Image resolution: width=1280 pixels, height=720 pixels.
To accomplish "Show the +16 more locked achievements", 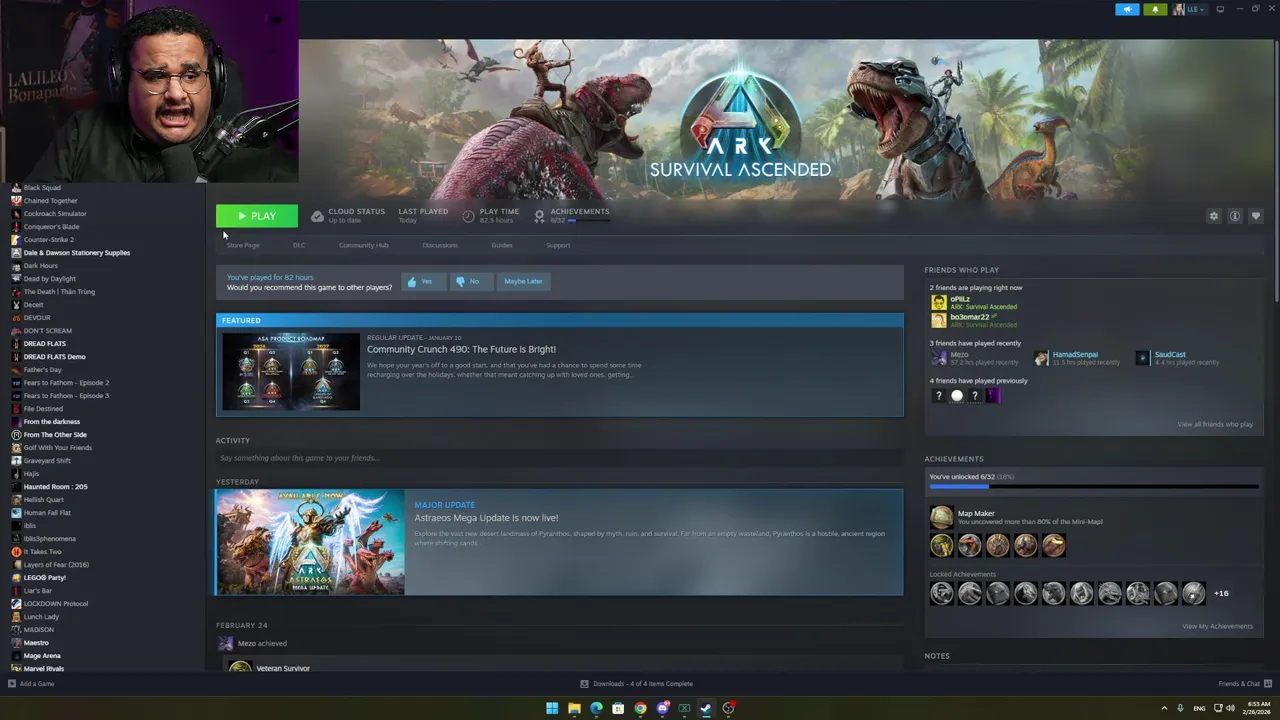I will [x=1221, y=594].
